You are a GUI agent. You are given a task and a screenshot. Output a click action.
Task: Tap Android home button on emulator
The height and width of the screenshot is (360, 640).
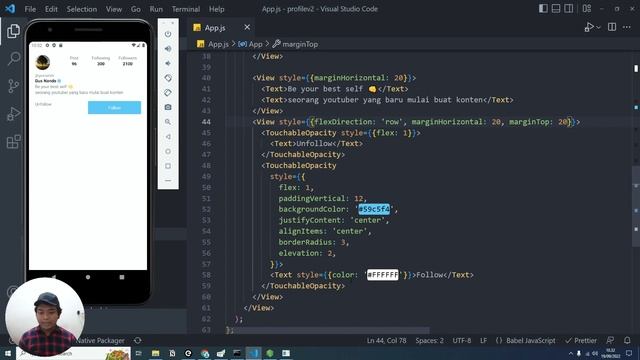click(88, 277)
